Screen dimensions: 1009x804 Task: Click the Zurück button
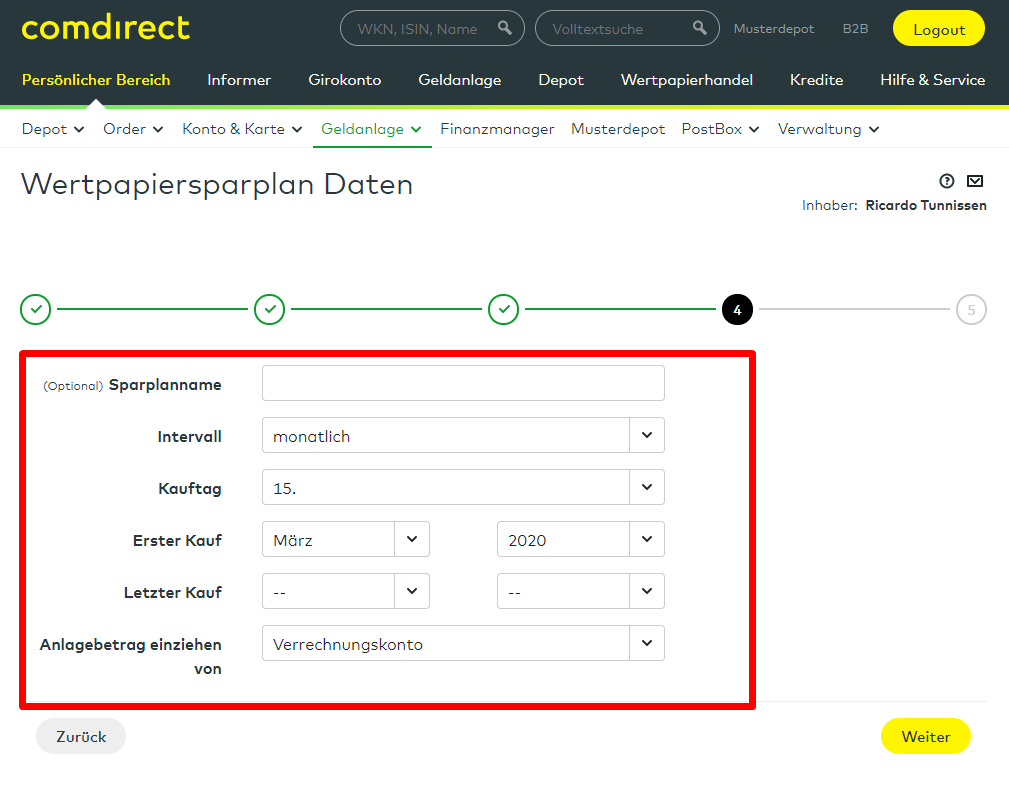(x=81, y=736)
